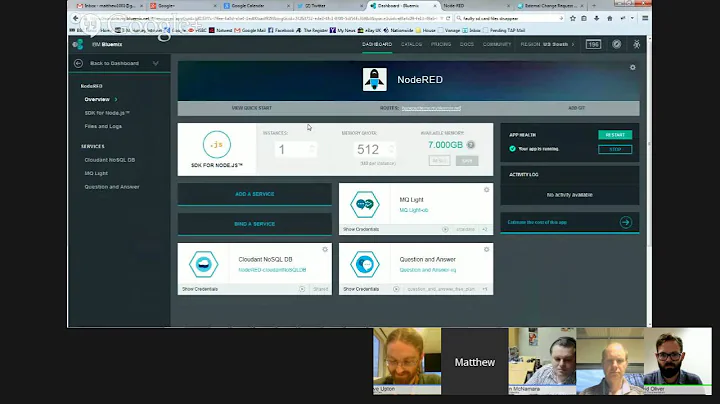The image size is (720, 404).
Task: Switch to the Google Calendar browser tab
Action: (x=257, y=6)
